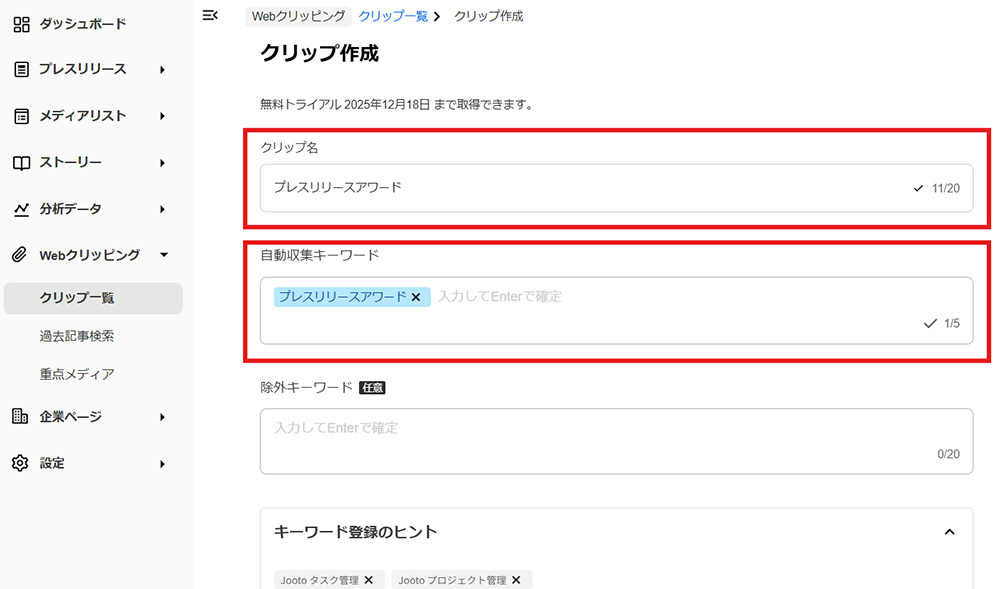This screenshot has height=589, width=1000.
Task: Click the Webクリッピング paperclip icon
Action: (x=20, y=254)
